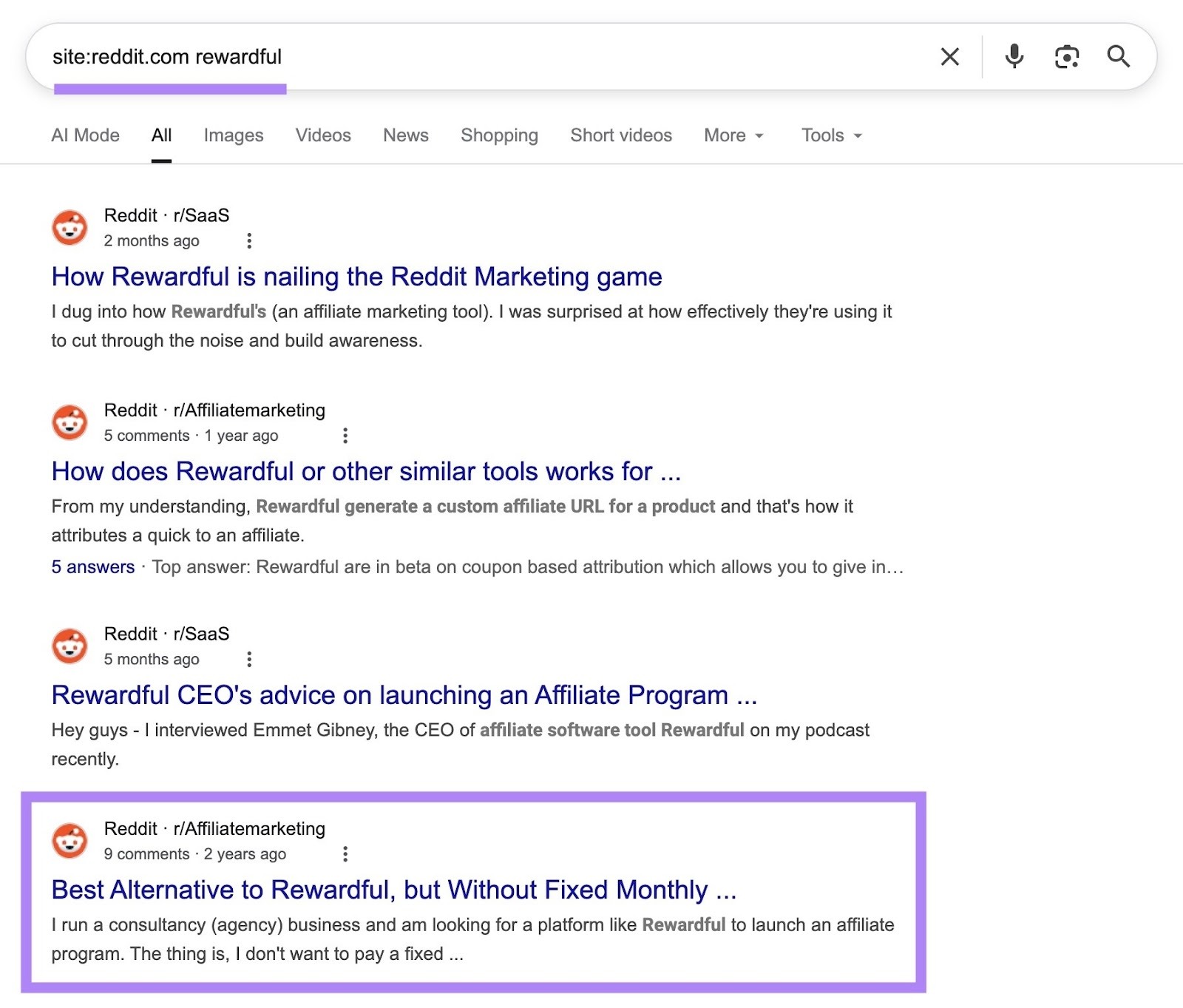The width and height of the screenshot is (1183, 1008).
Task: Click the Reddit icon beside r/Affiliatemarketing result
Action: [70, 423]
